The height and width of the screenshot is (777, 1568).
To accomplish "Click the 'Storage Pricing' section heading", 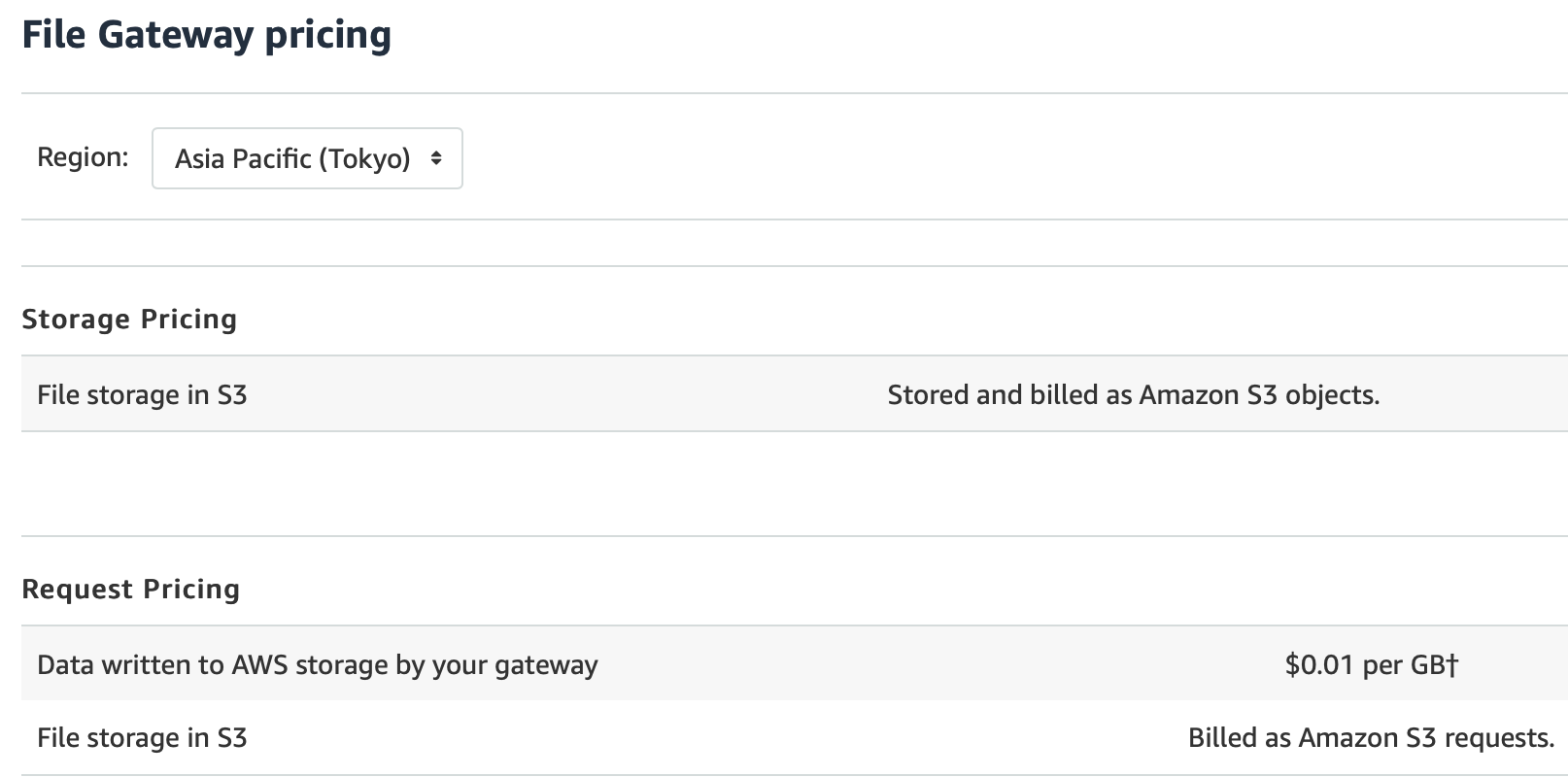I will (129, 320).
